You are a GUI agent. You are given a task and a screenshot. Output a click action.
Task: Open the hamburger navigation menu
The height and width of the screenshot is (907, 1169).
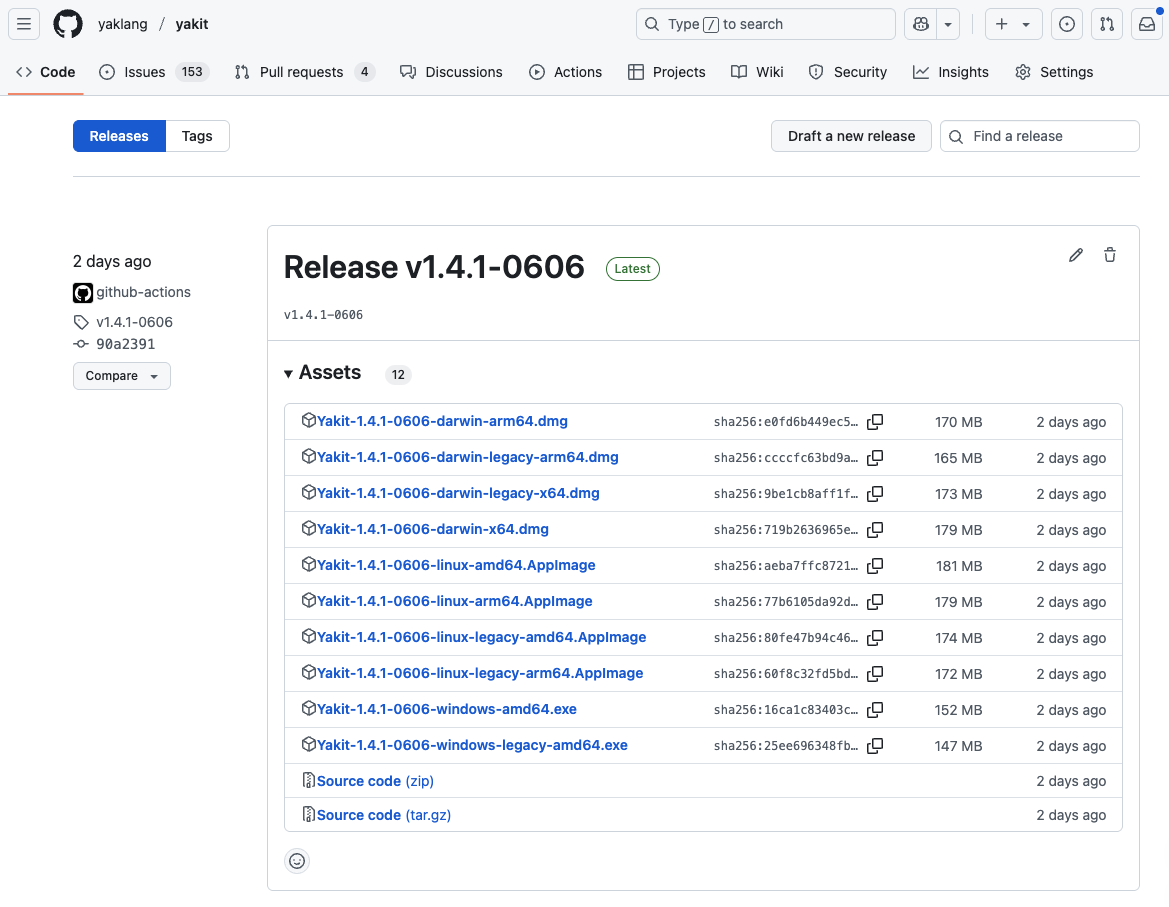pos(24,24)
